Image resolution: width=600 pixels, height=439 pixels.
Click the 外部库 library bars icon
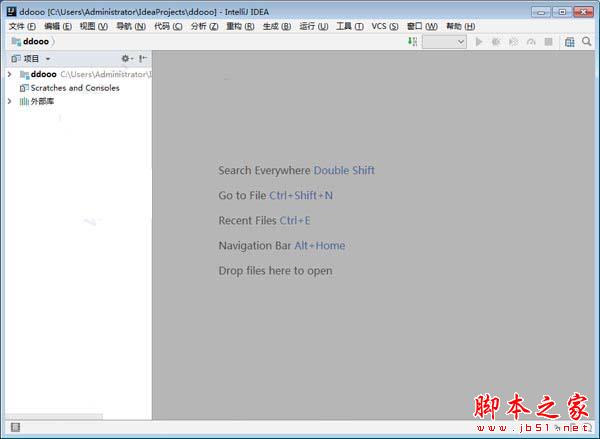tap(24, 101)
